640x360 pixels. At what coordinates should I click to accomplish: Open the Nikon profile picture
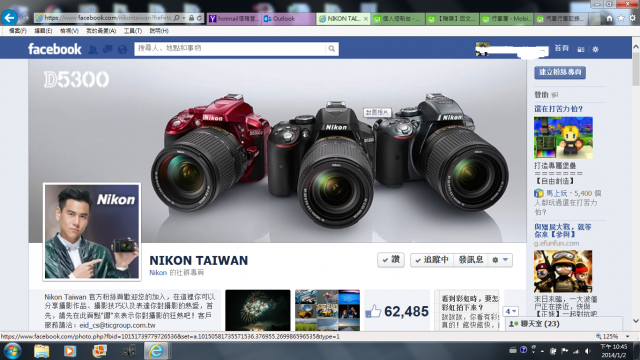point(92,232)
